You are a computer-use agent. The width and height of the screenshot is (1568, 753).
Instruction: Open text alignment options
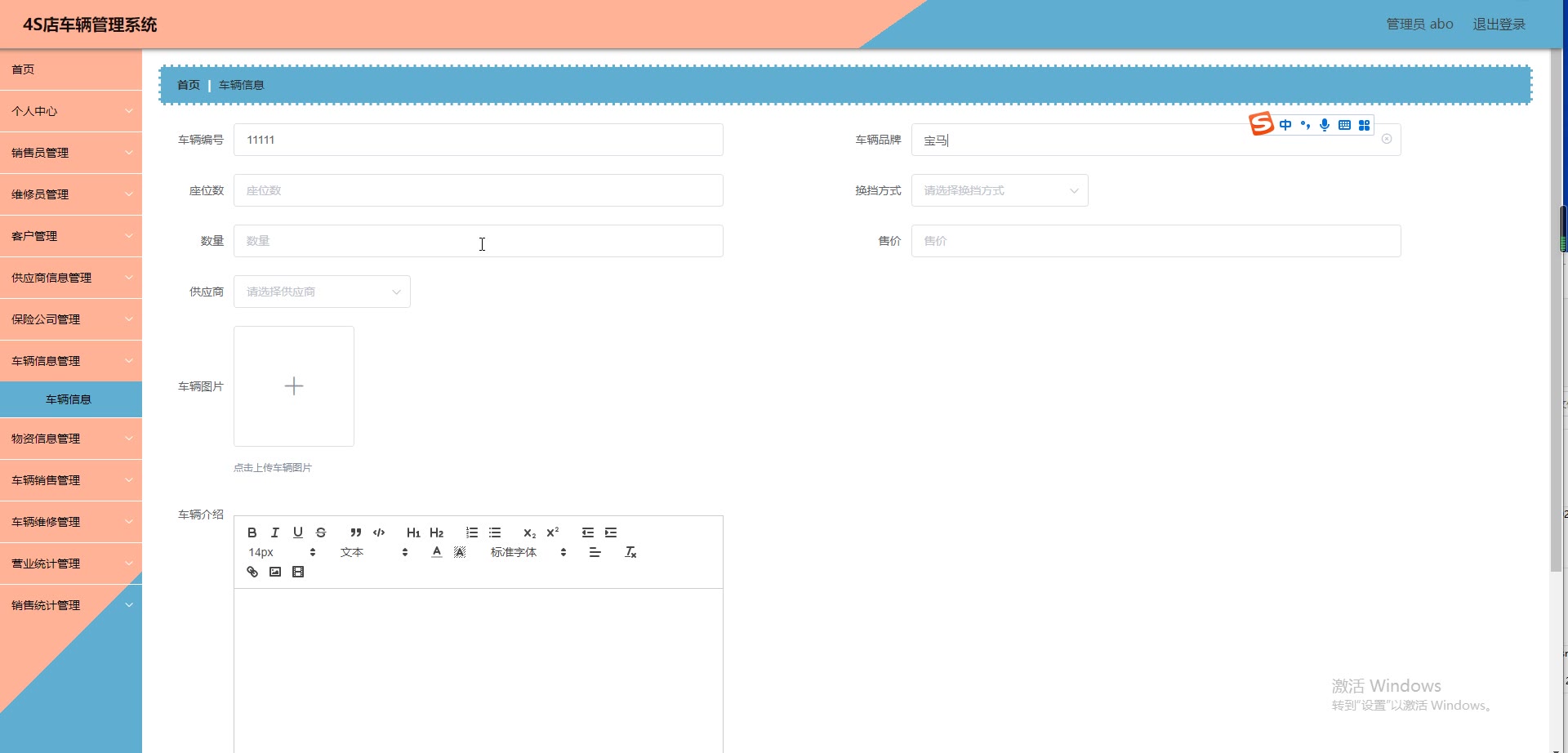click(x=595, y=552)
